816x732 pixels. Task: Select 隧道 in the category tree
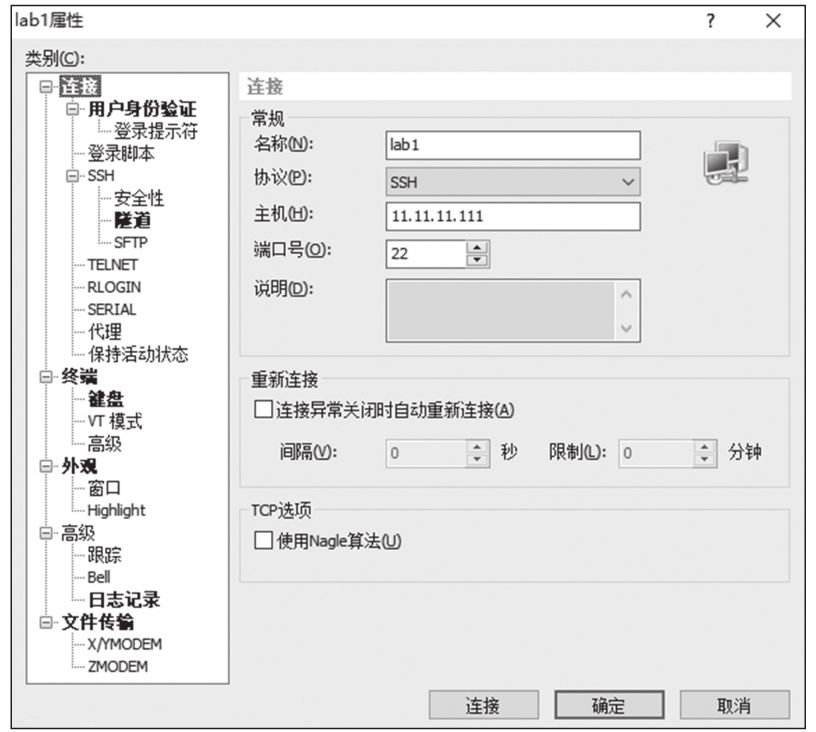(133, 220)
